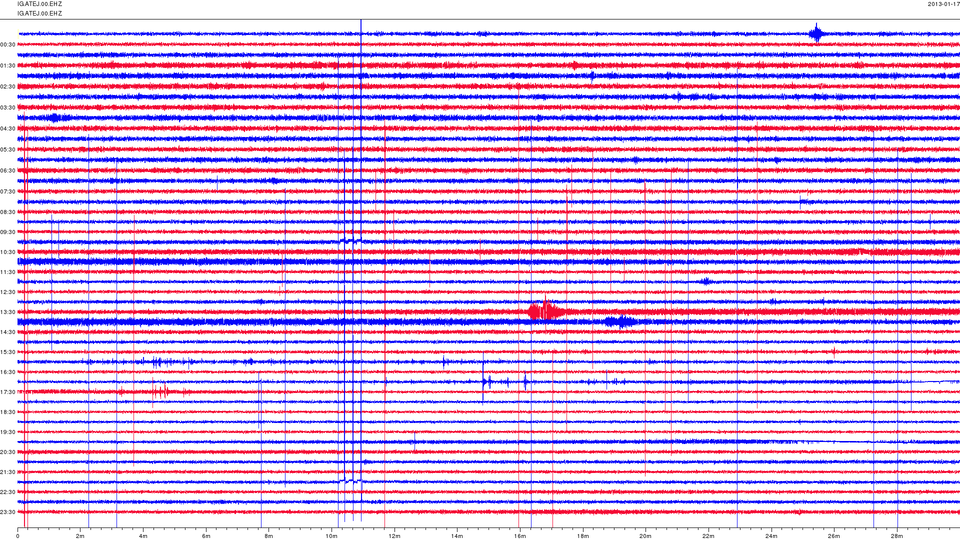Viewport: 960px width, 540px height.
Task: Click the 05:30 time label
Action: tap(7, 149)
